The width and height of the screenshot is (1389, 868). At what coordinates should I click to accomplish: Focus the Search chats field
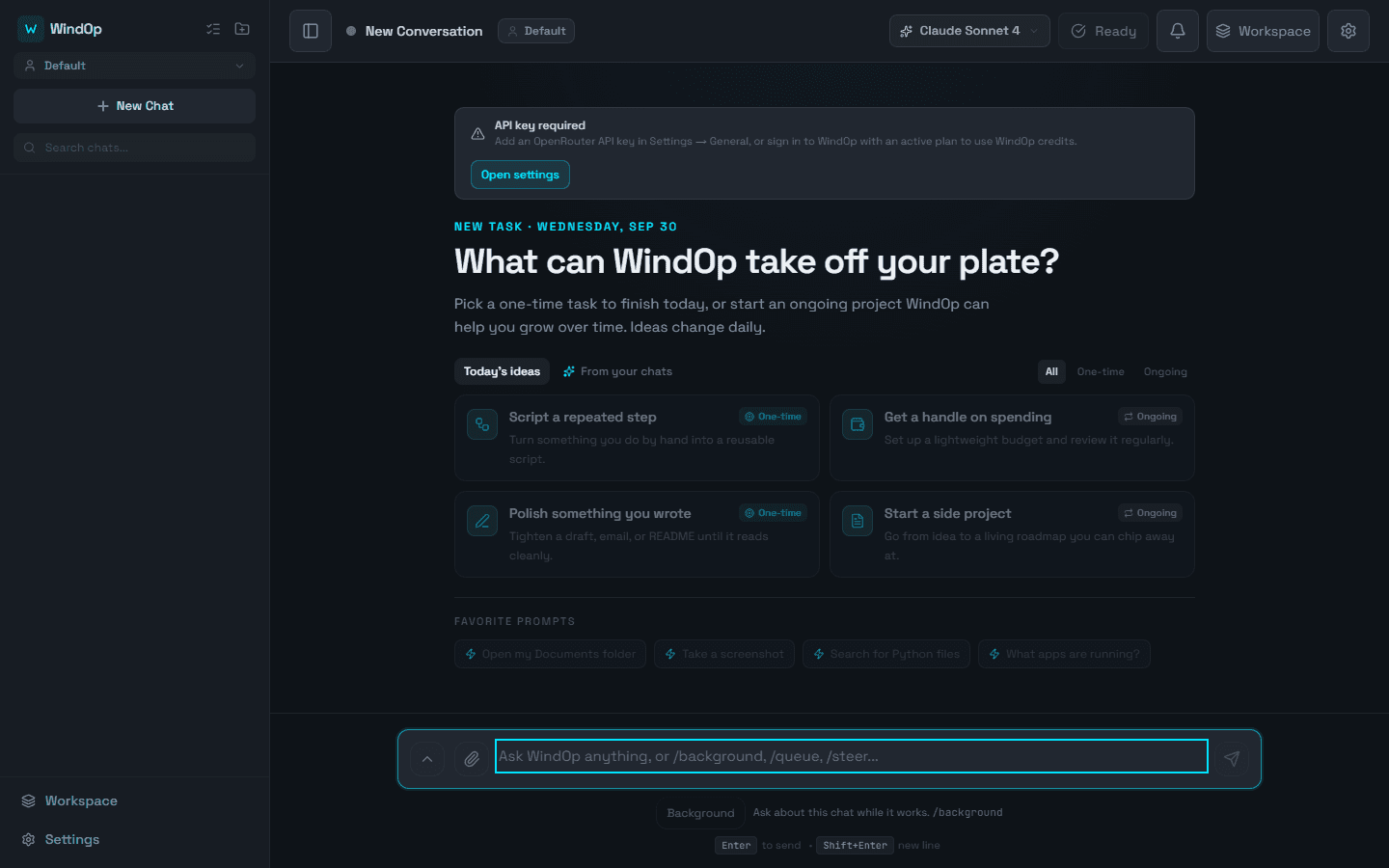[x=134, y=148]
